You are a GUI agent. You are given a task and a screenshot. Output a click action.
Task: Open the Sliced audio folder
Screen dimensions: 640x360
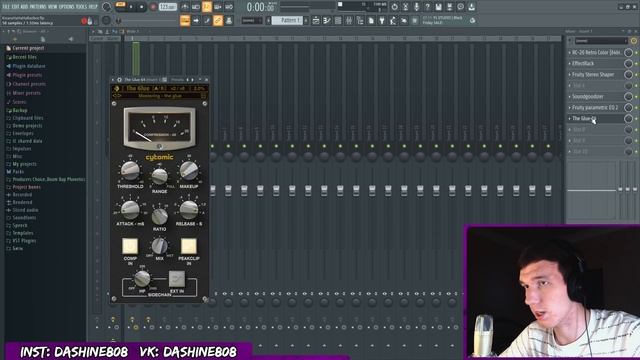click(x=25, y=210)
